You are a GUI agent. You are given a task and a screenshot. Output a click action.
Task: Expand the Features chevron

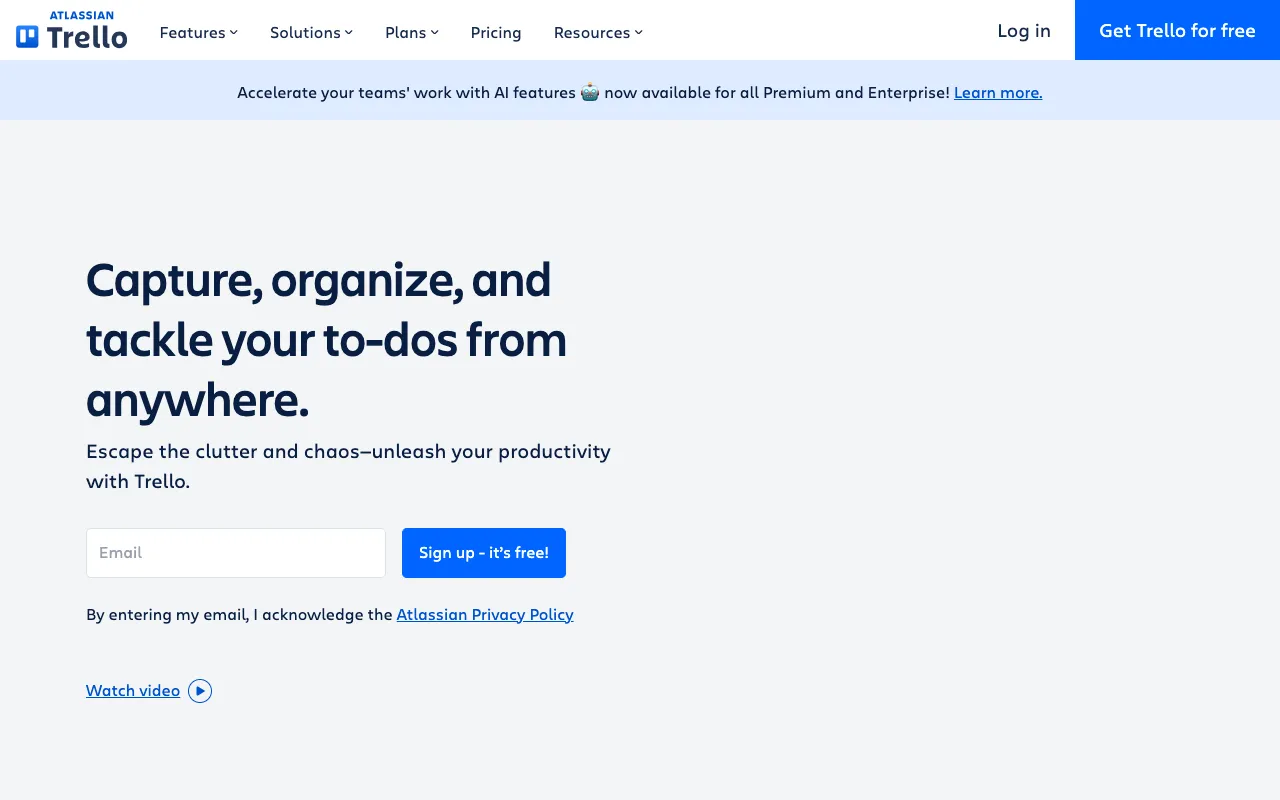coord(234,32)
